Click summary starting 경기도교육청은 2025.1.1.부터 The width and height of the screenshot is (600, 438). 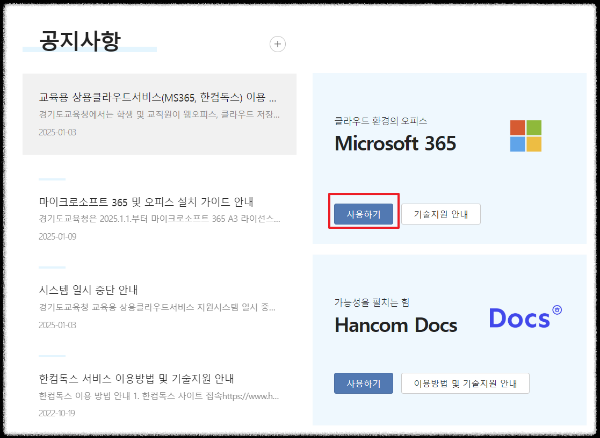pos(160,219)
